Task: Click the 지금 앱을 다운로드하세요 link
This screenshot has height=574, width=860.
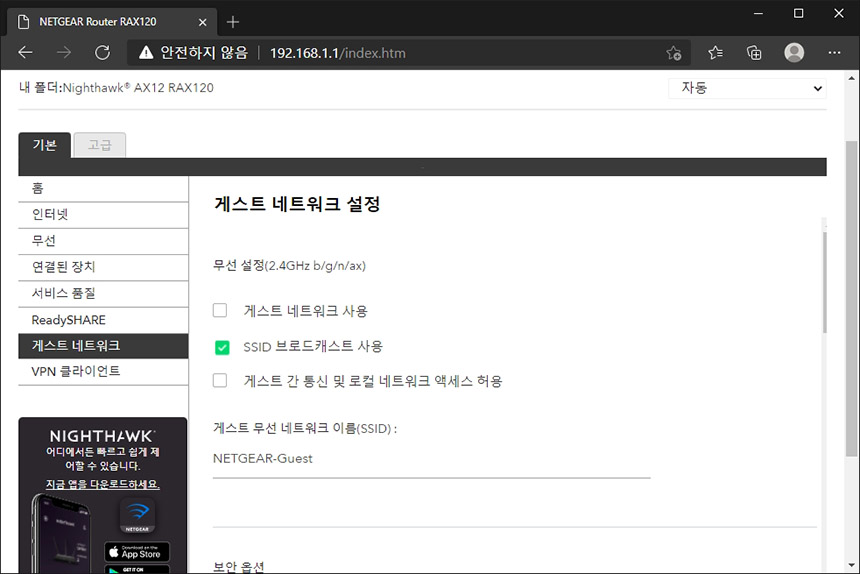Action: [103, 484]
